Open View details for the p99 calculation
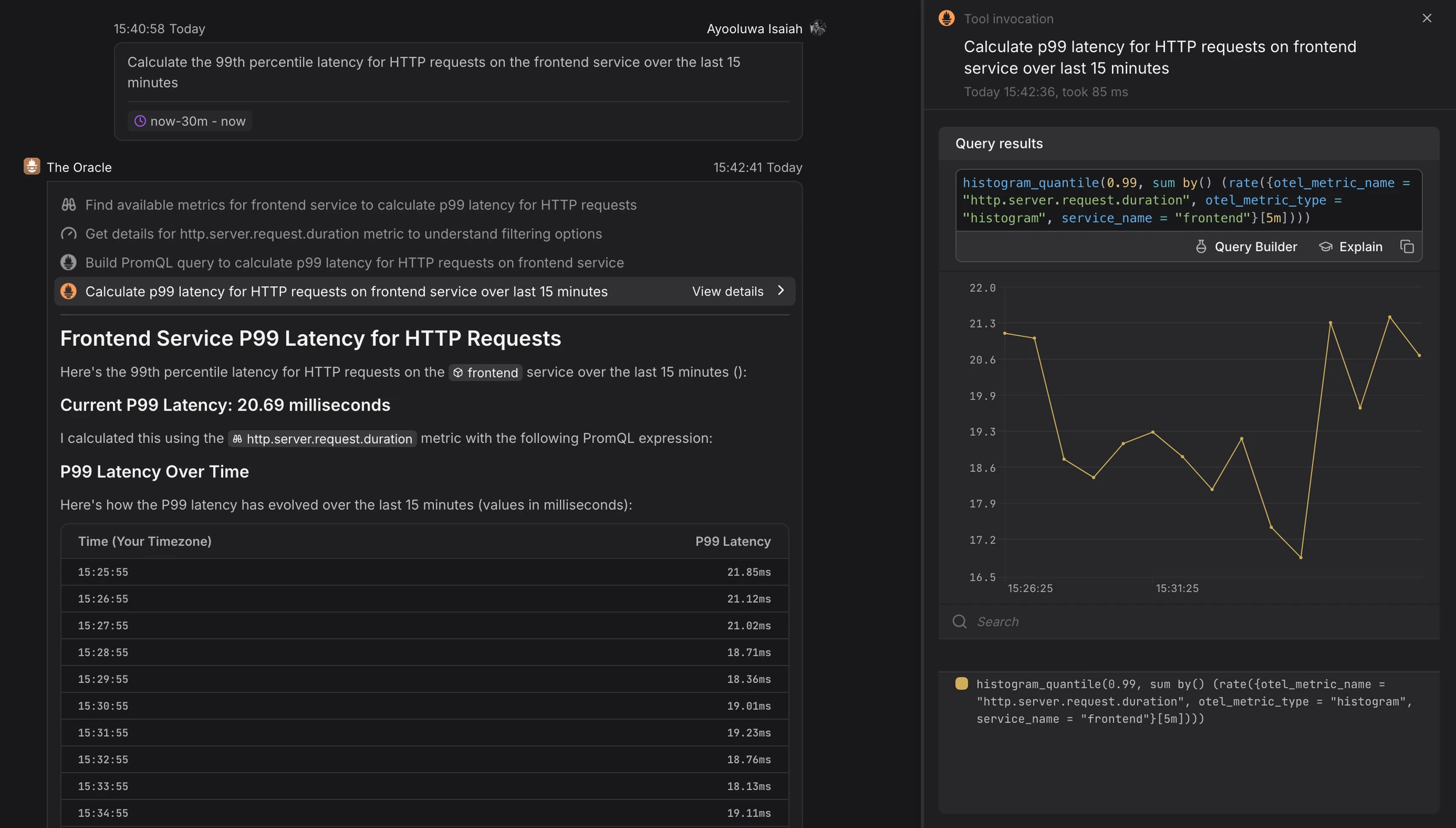Screen dimensions: 1456x828 click(727, 291)
